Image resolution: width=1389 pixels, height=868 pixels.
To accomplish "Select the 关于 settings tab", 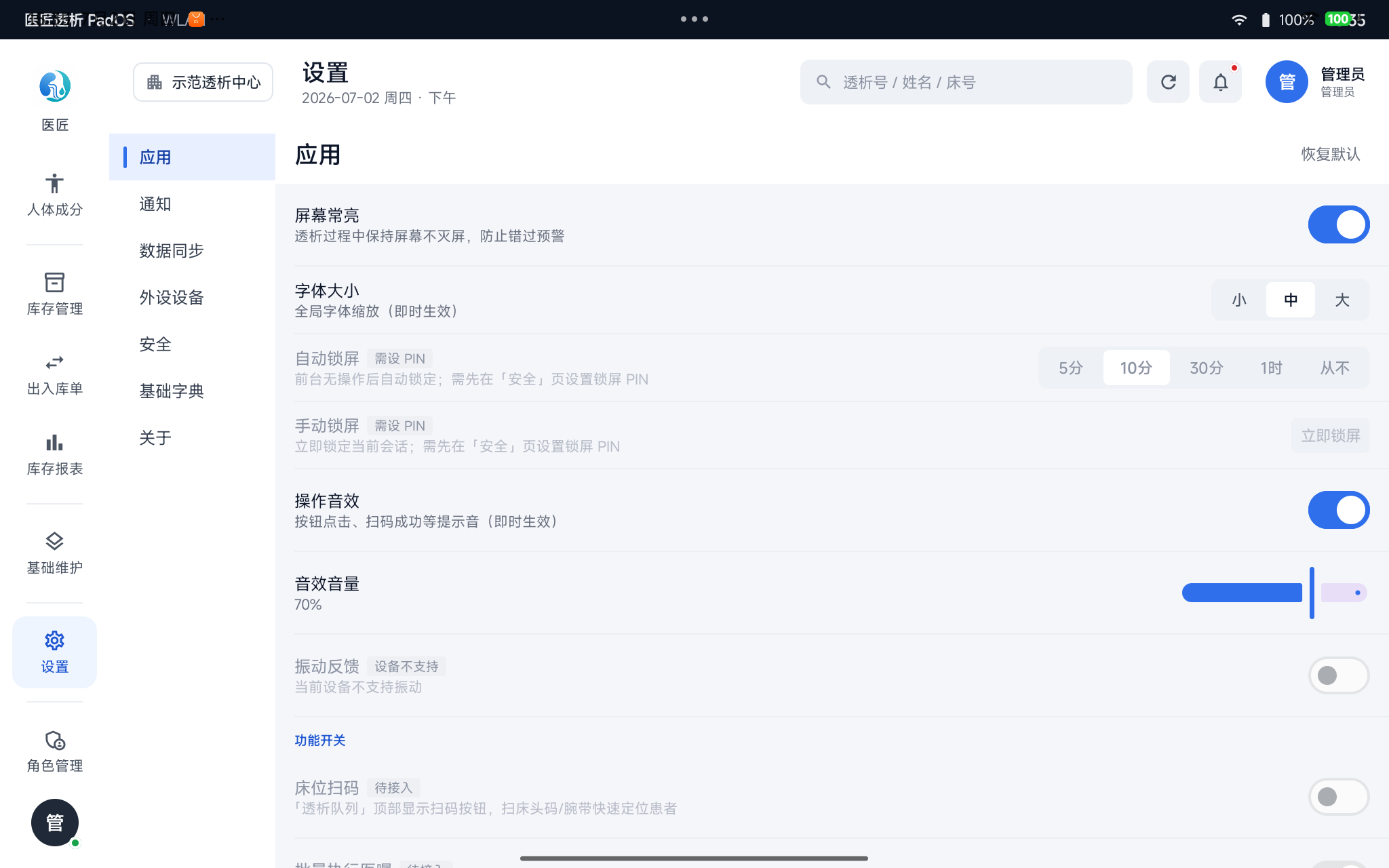I will tap(192, 438).
